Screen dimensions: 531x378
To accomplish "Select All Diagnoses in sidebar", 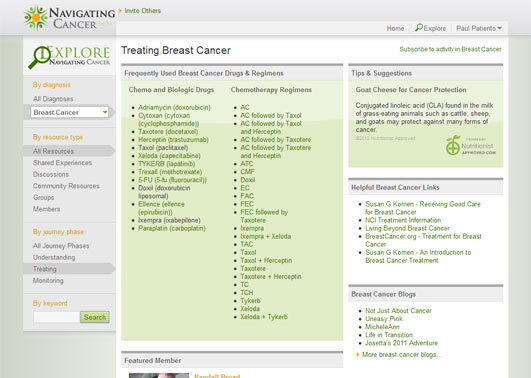I will point(53,99).
